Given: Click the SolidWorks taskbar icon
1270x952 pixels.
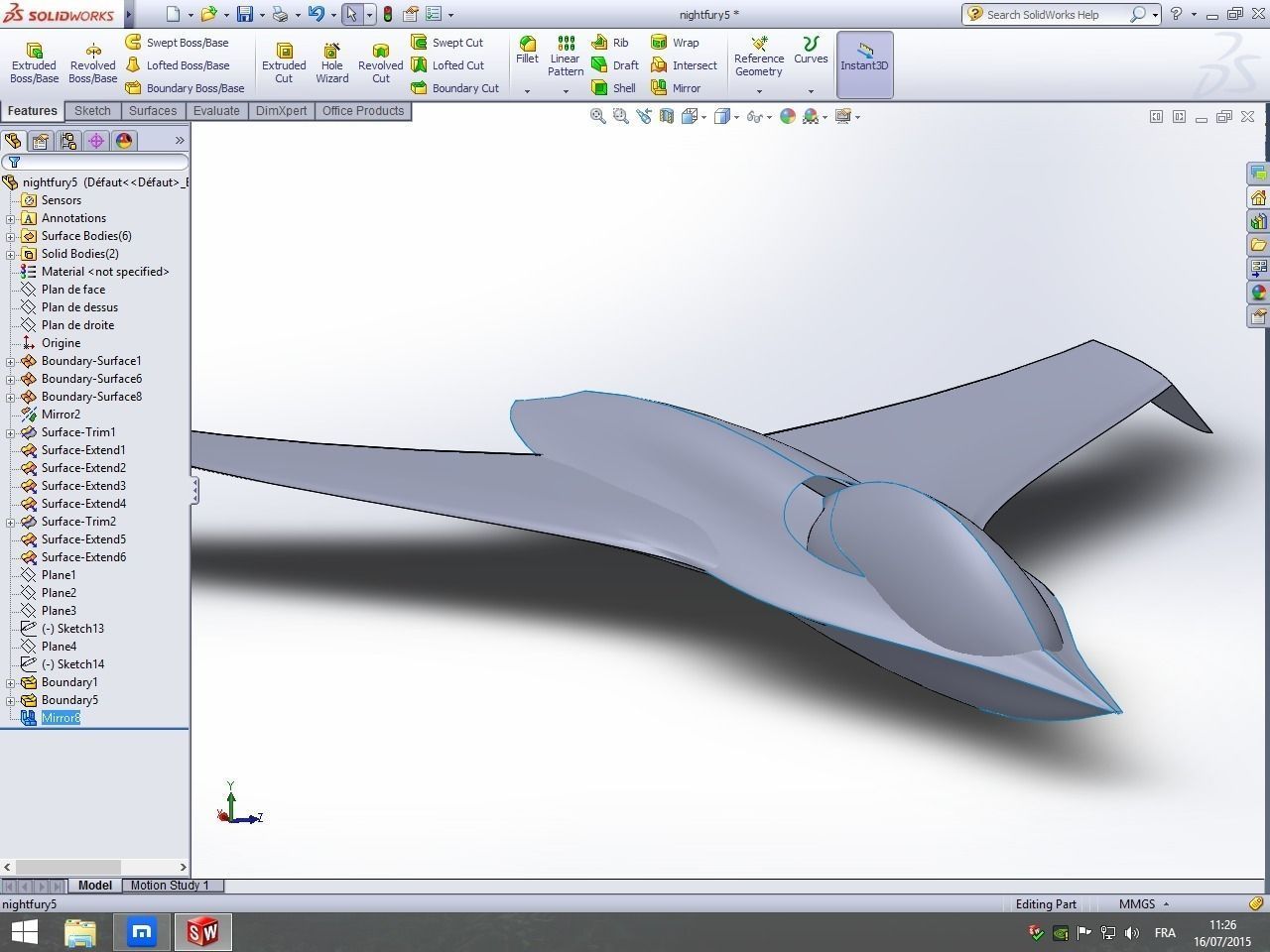Looking at the screenshot, I should click(x=202, y=932).
